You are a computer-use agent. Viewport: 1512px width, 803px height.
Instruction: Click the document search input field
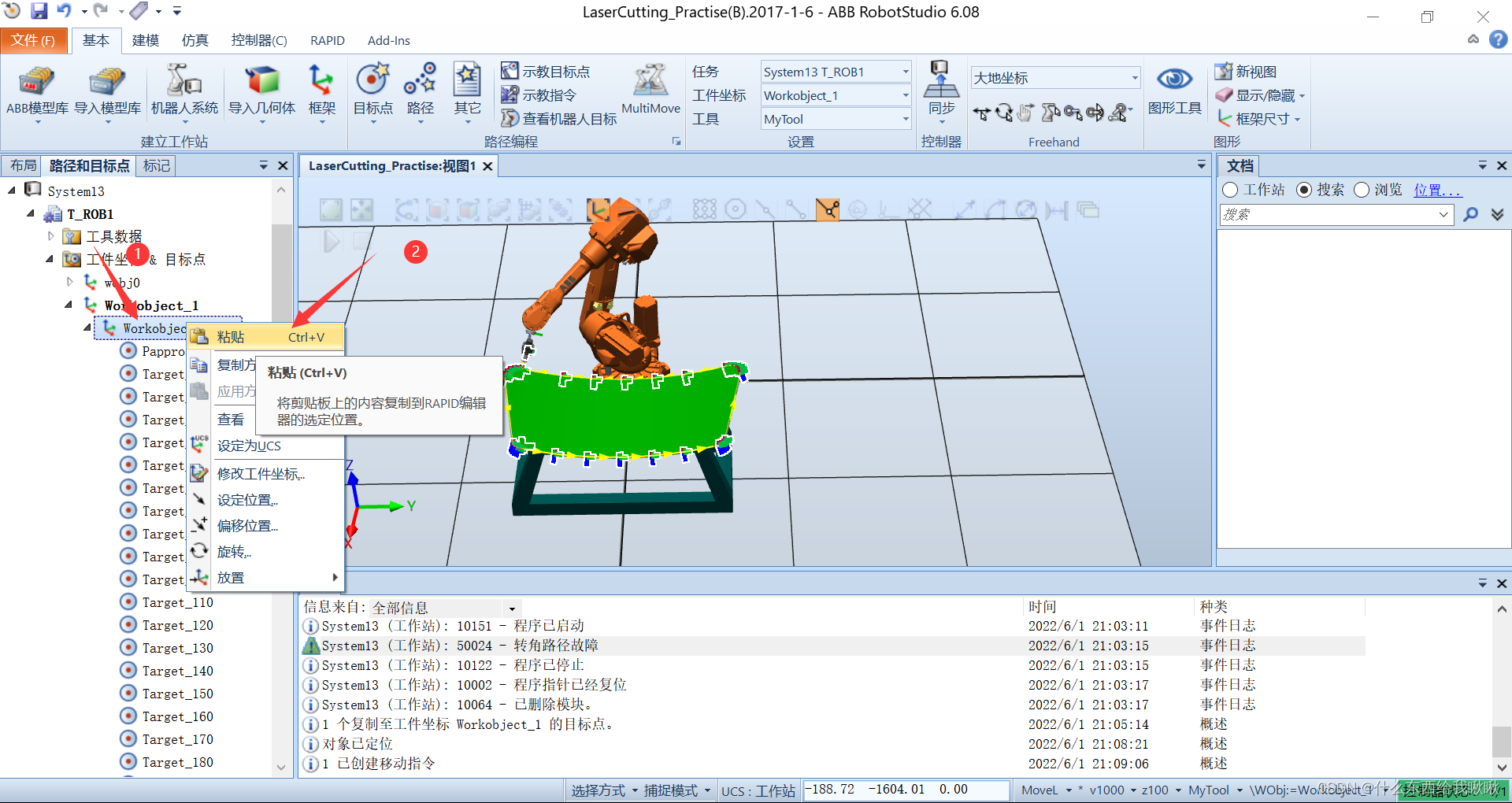[x=1336, y=214]
